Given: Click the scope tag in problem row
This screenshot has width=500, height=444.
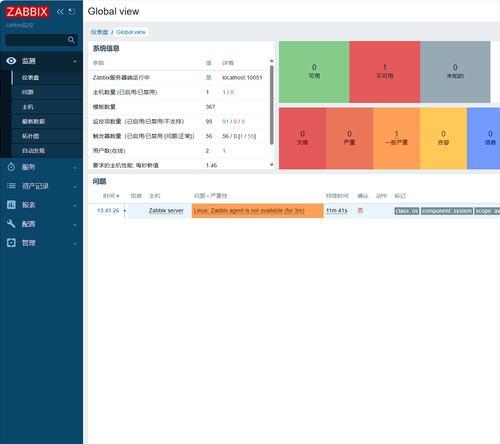Looking at the screenshot, I should 487,211.
